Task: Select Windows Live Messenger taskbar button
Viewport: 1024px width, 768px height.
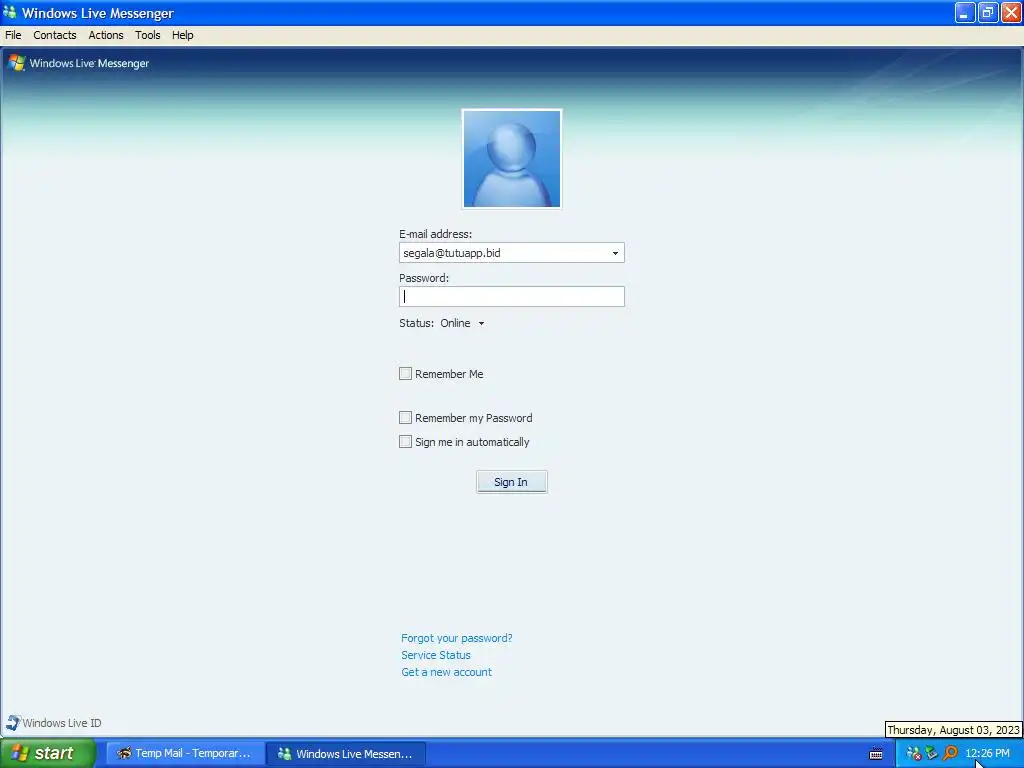Action: click(x=346, y=753)
